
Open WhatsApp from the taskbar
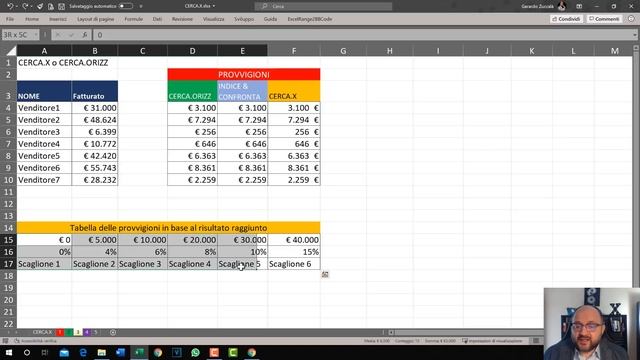pyautogui.click(x=196, y=352)
